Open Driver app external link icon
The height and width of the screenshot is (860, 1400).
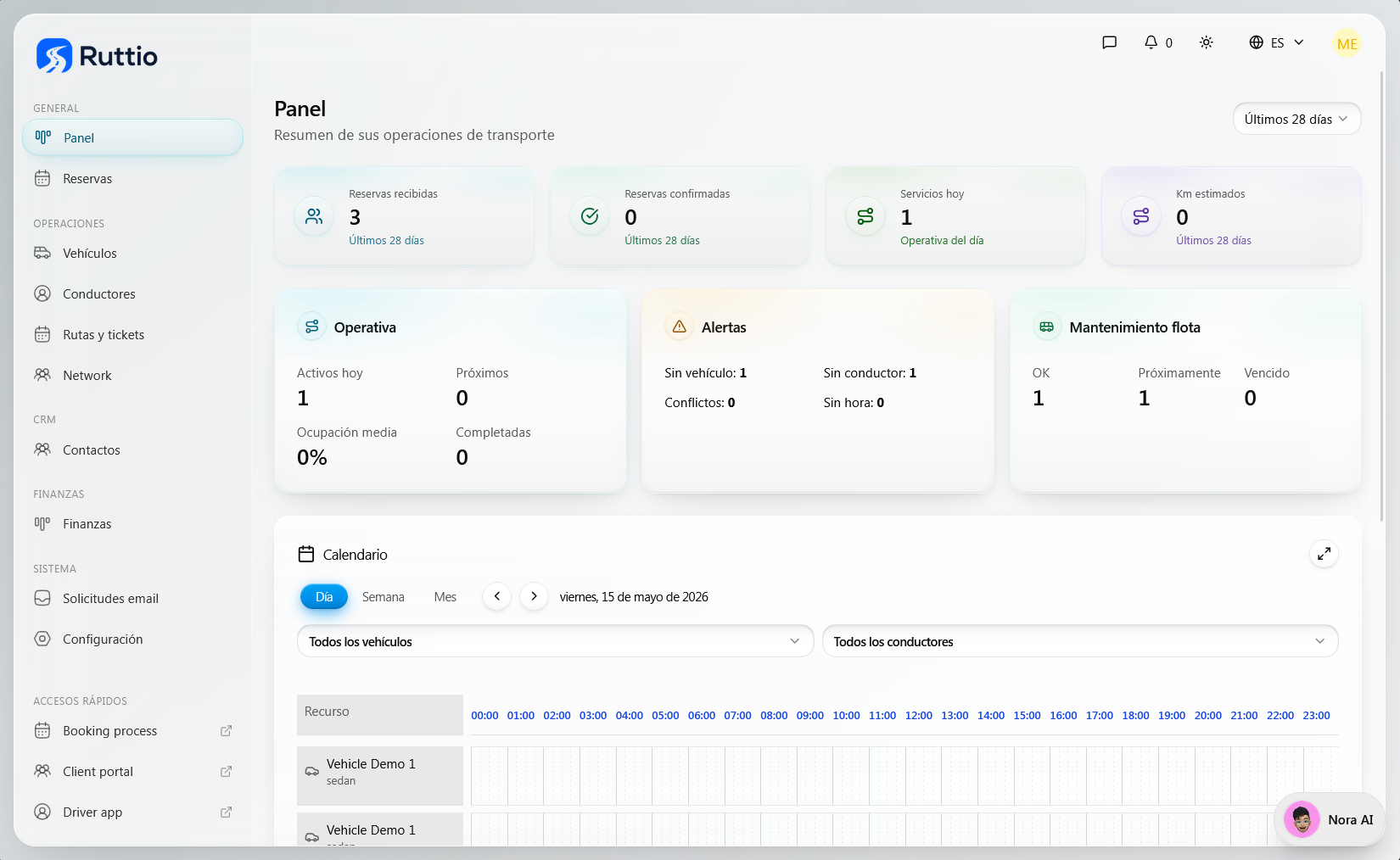click(226, 813)
